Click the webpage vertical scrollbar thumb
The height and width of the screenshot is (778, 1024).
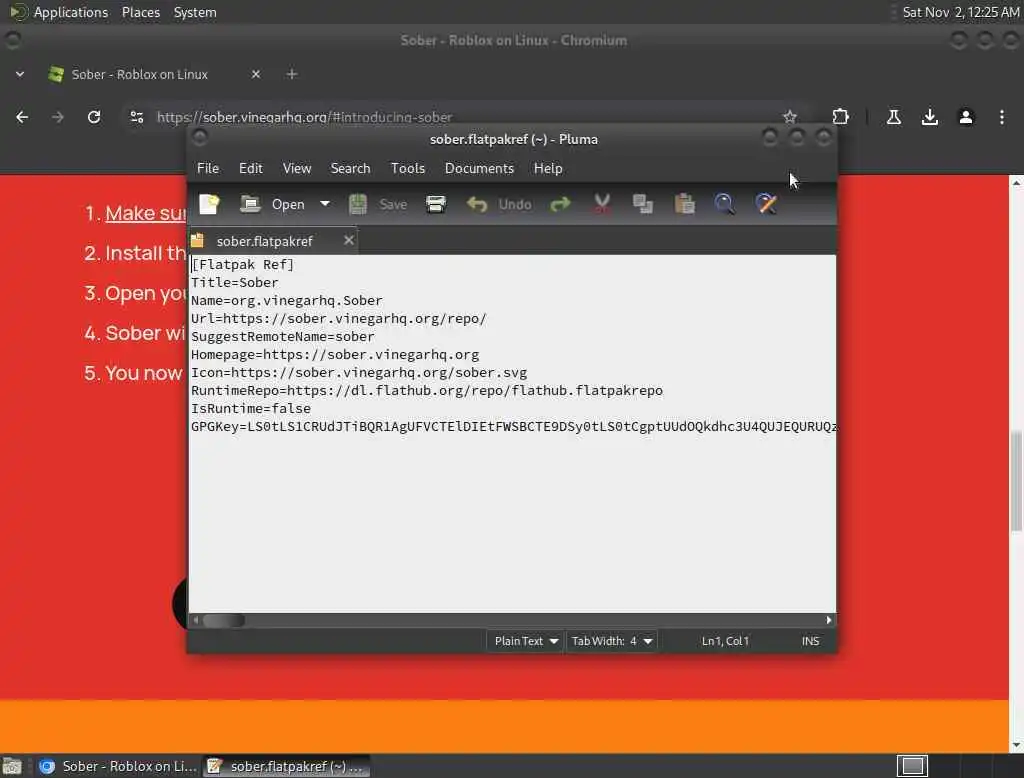[x=1016, y=481]
